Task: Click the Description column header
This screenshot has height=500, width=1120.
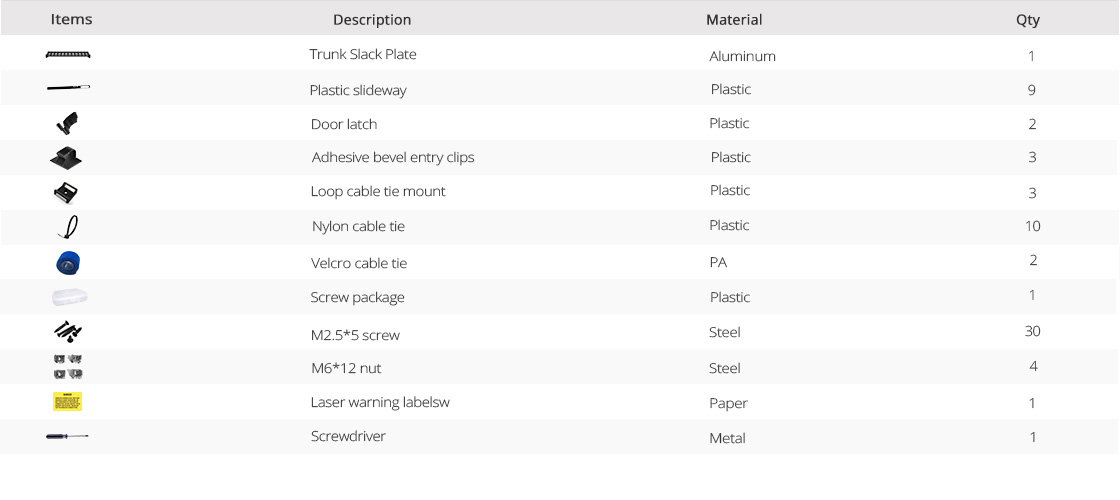Action: tap(372, 20)
